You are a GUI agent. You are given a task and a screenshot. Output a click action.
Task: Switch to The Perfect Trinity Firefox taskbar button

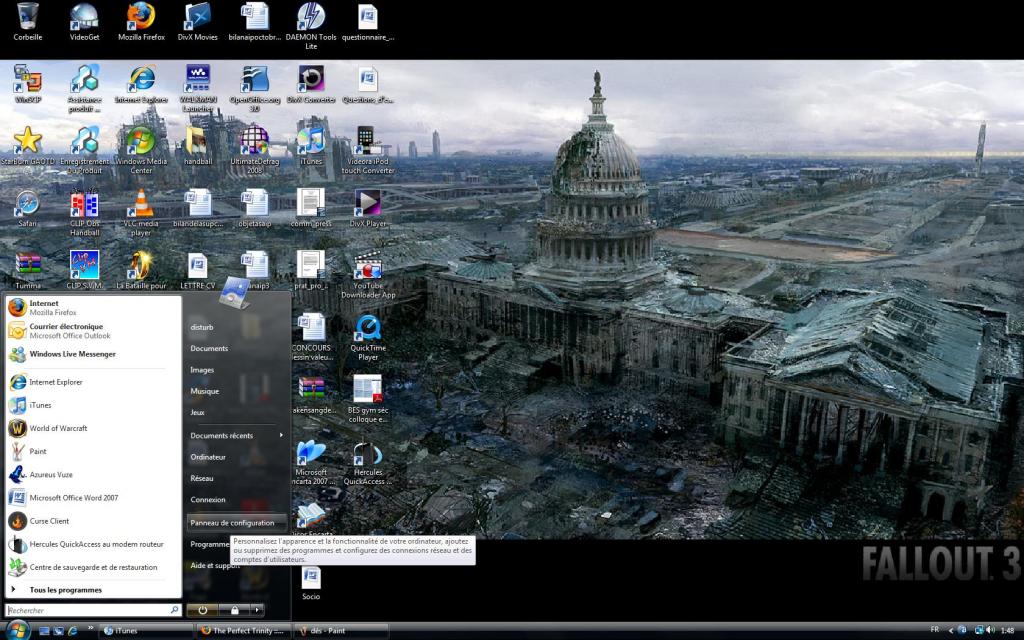click(243, 631)
